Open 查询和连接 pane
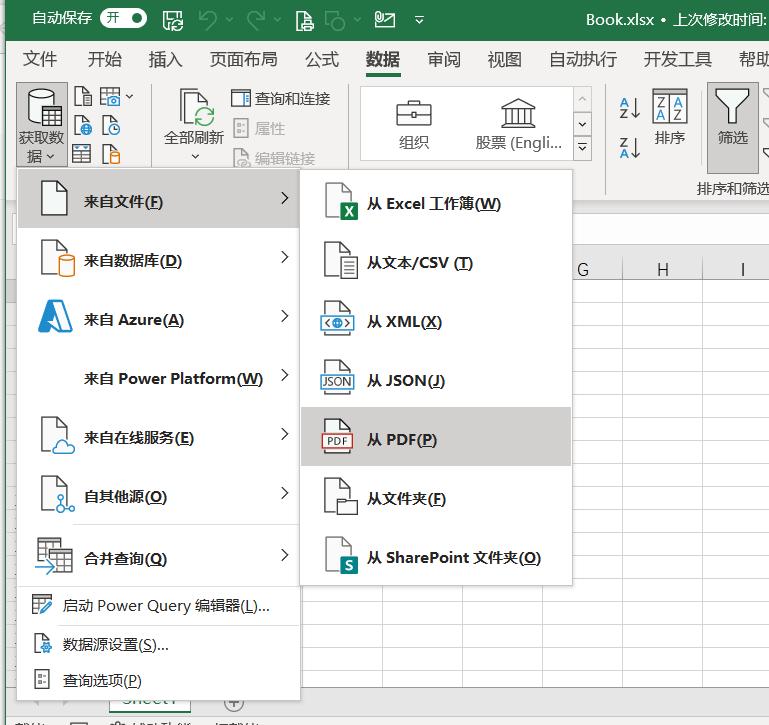The width and height of the screenshot is (769, 725). [x=281, y=99]
